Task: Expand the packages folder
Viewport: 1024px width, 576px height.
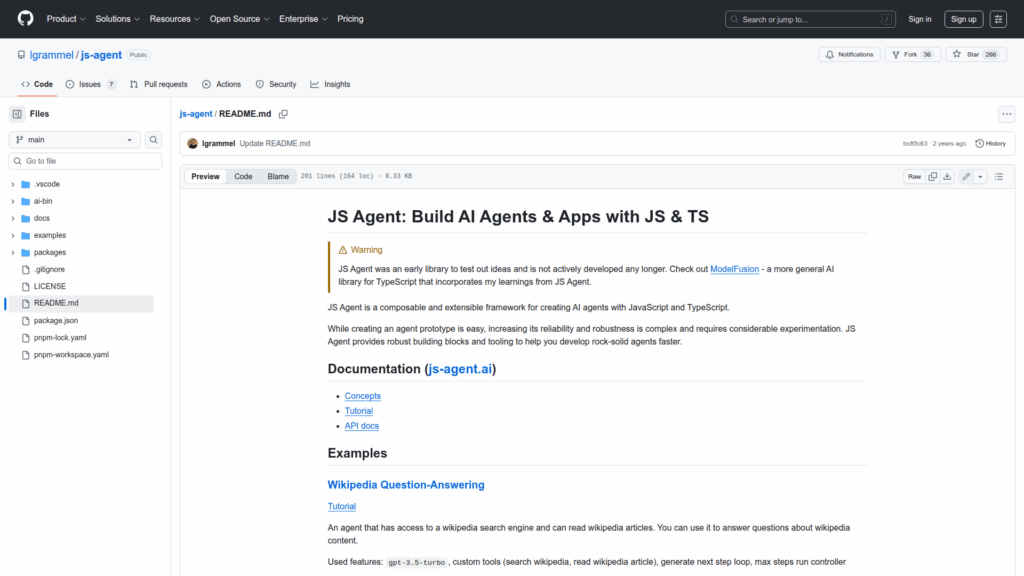Action: click(13, 253)
